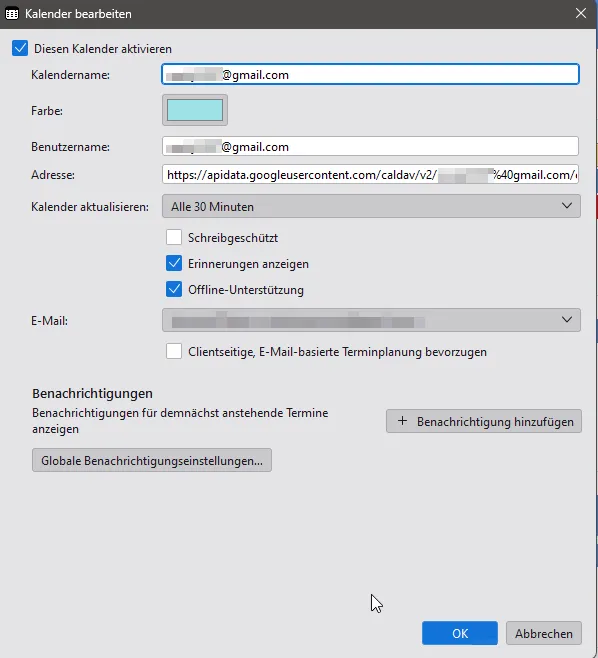The height and width of the screenshot is (658, 598).
Task: Select the Adresse URL field
Action: (x=371, y=174)
